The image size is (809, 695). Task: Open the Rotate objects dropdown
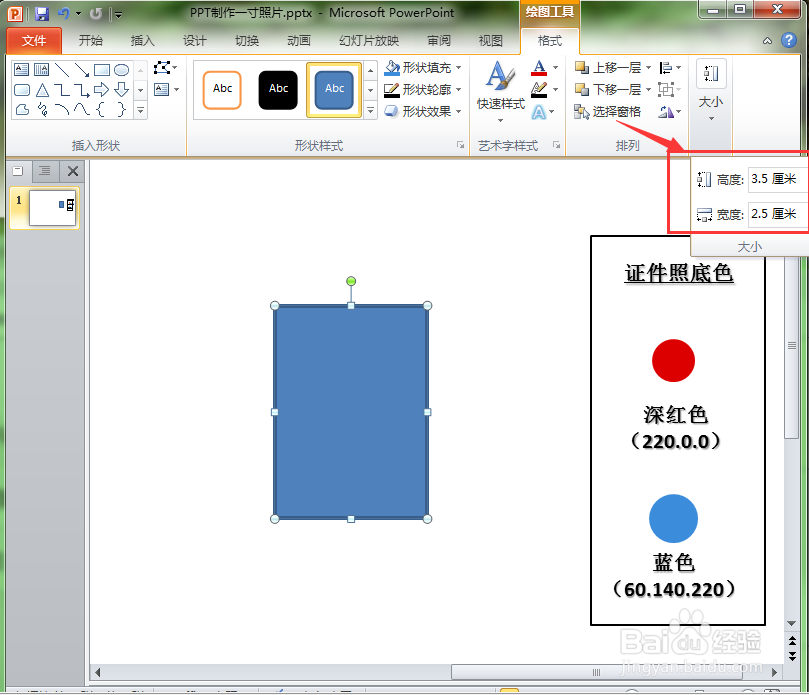669,111
